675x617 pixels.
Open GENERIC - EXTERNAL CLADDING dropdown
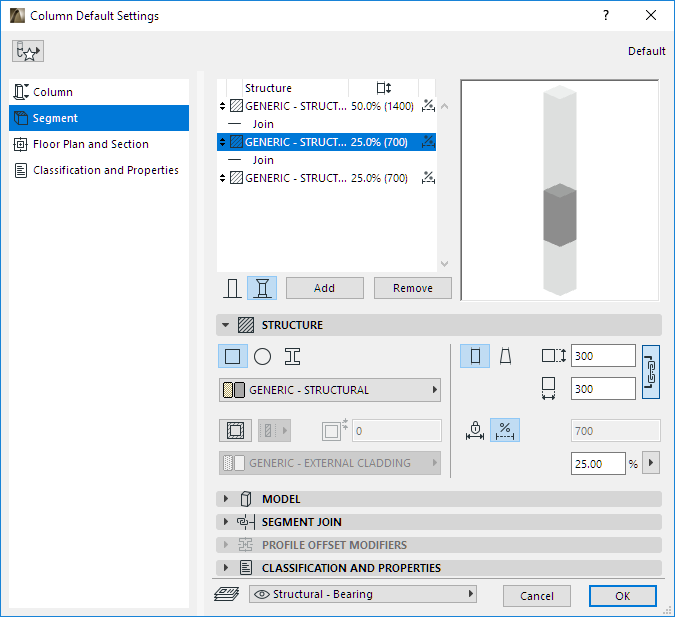click(x=330, y=463)
